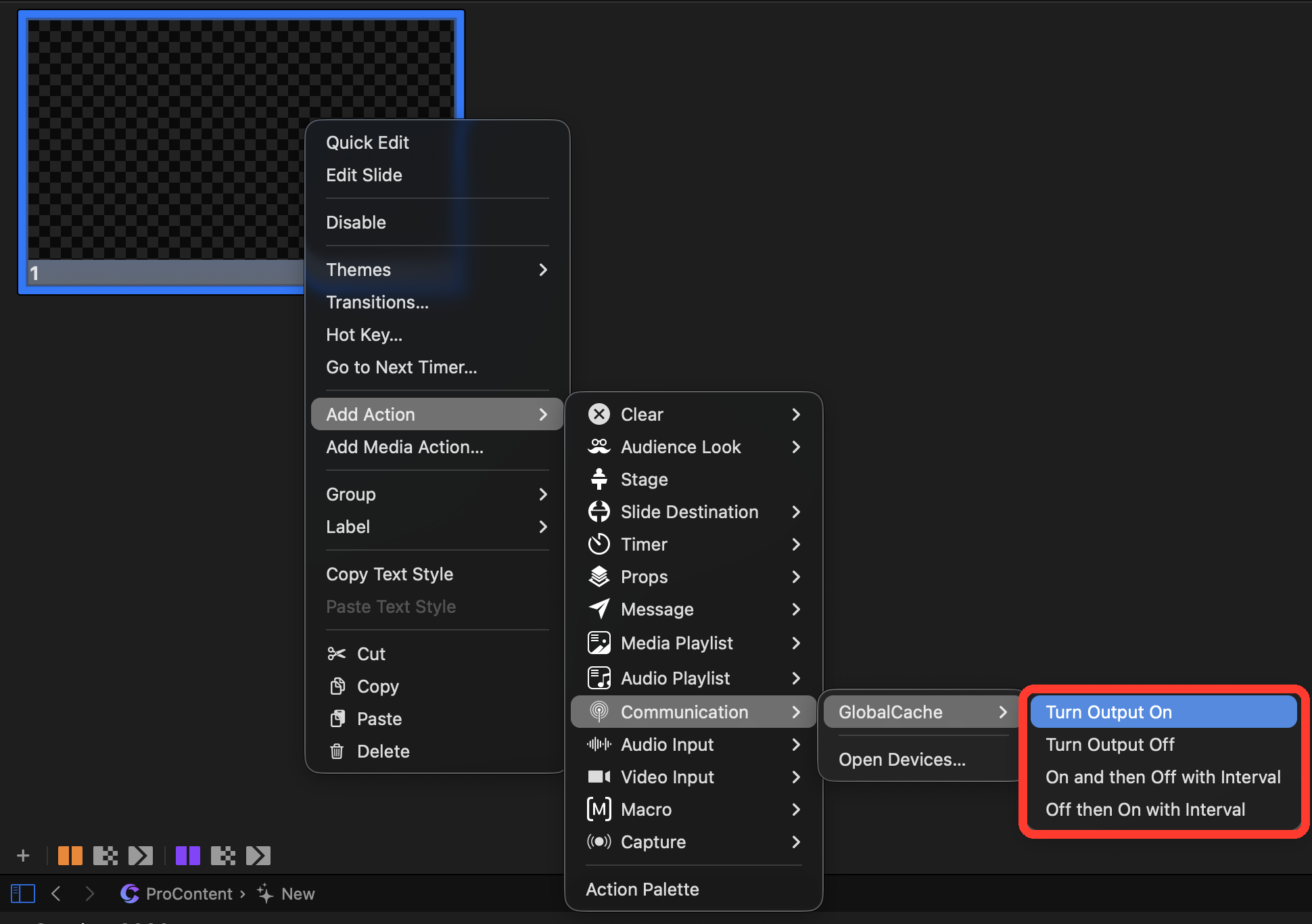Viewport: 1312px width, 924px height.
Task: Select Turn Output On
Action: coord(1163,712)
